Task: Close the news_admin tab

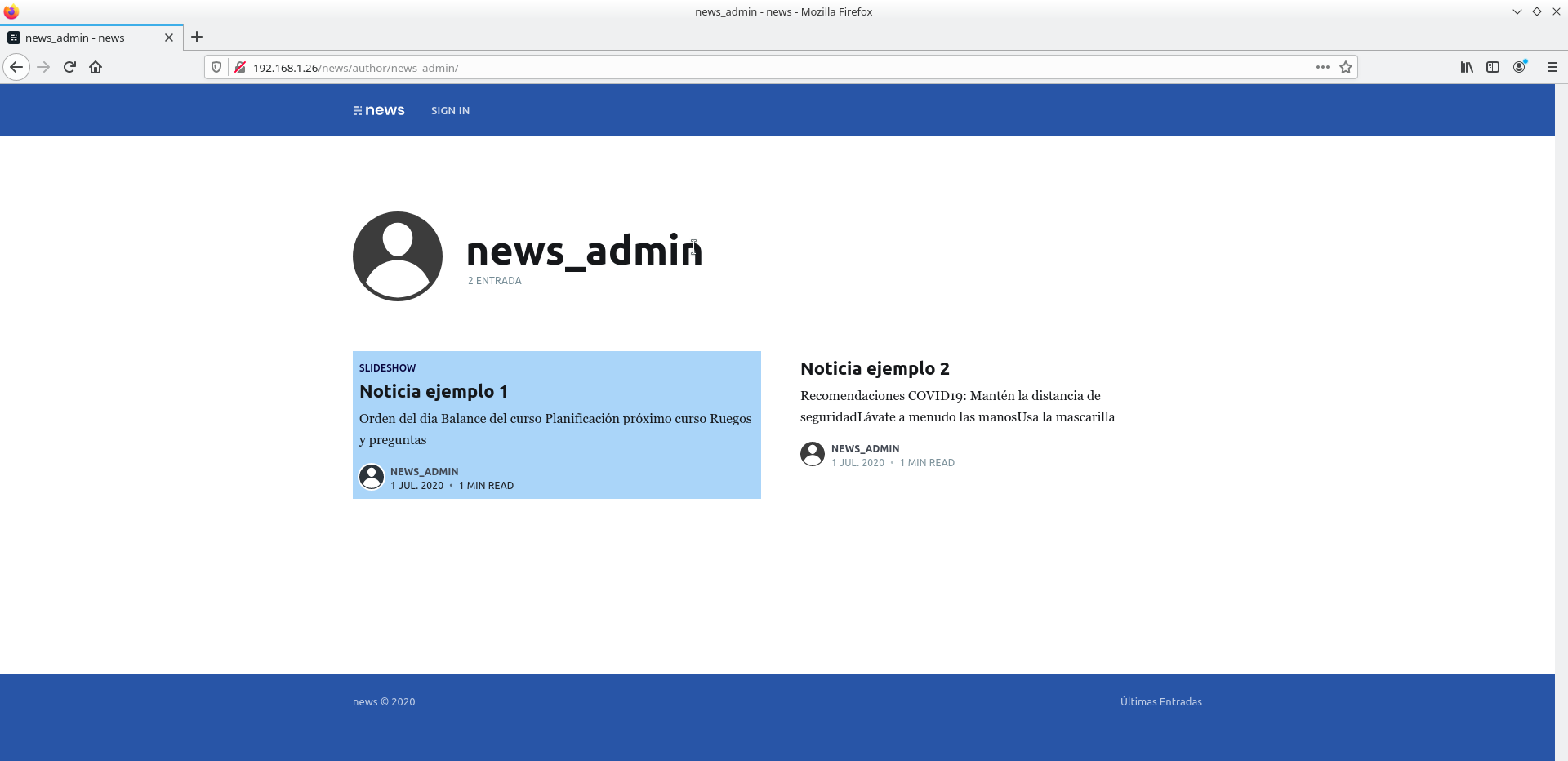Action: [169, 38]
